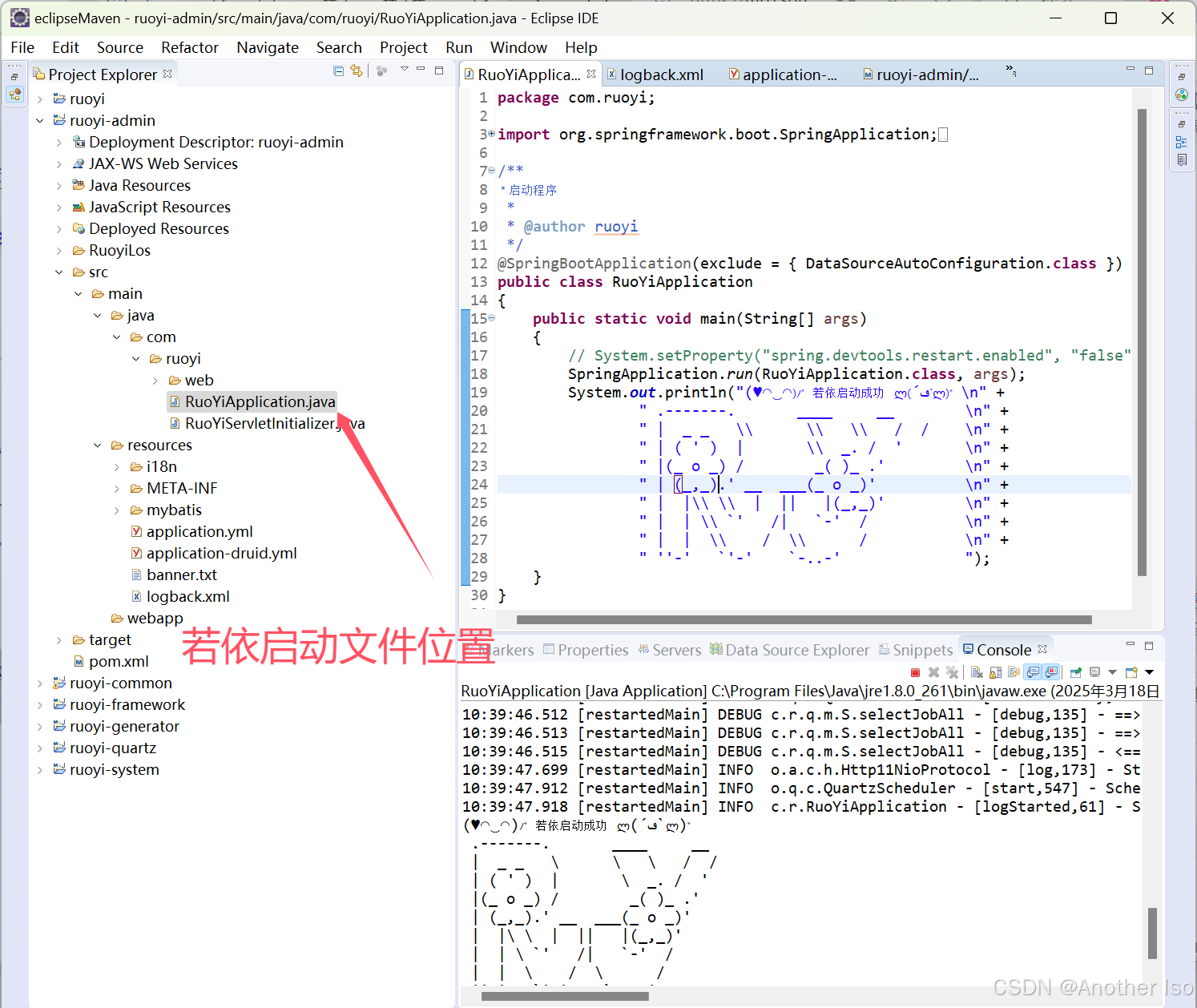Screen dimensions: 1197x1008
Task: Click Remove Launch gray X icon
Action: tap(933, 672)
